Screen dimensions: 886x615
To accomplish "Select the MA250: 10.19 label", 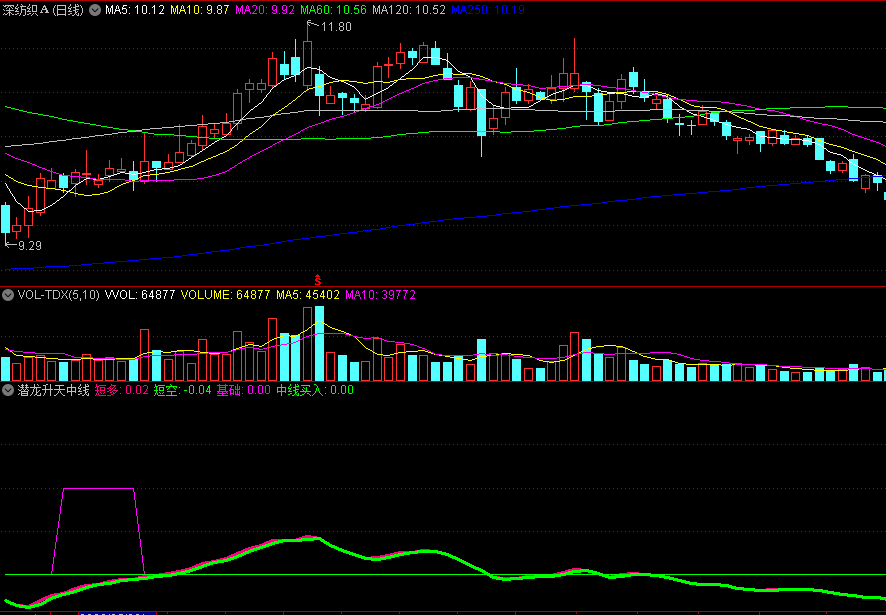I will click(x=488, y=10).
